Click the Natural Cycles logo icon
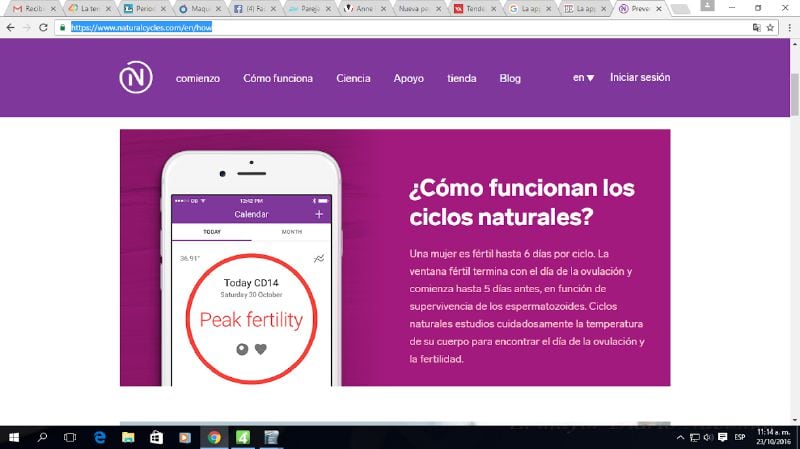The image size is (800, 449). 135,78
